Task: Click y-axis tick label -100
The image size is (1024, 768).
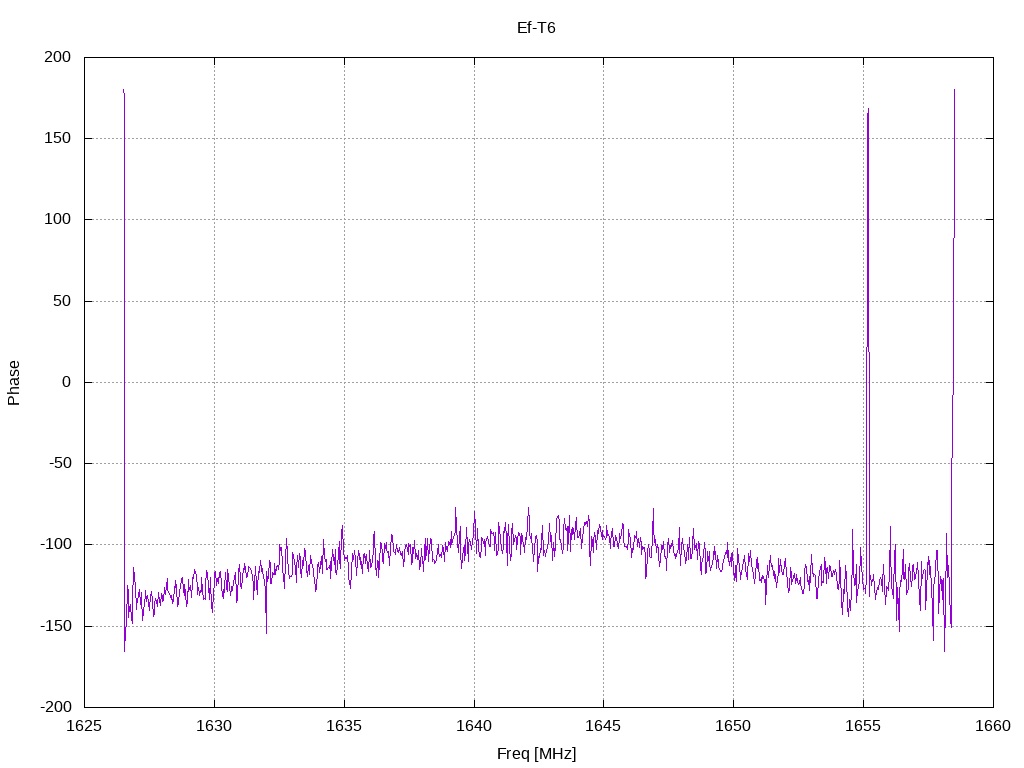Action: (x=56, y=544)
